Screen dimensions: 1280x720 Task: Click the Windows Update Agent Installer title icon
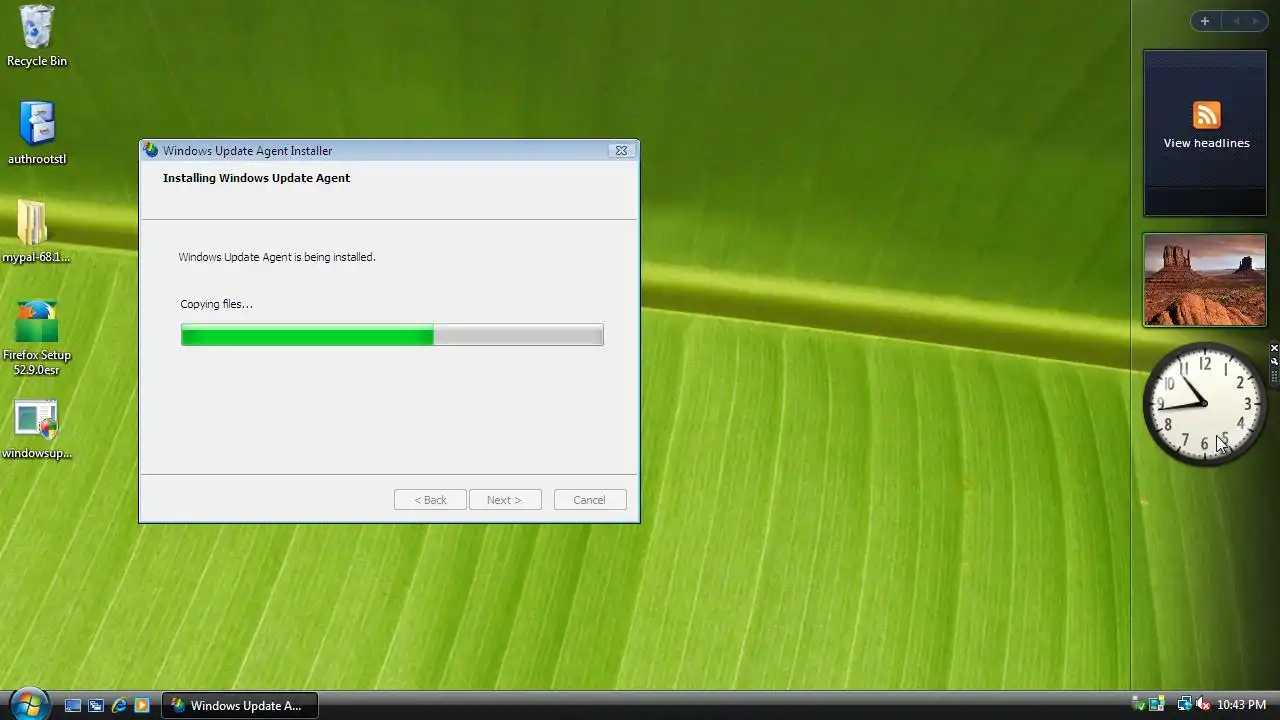tap(151, 151)
